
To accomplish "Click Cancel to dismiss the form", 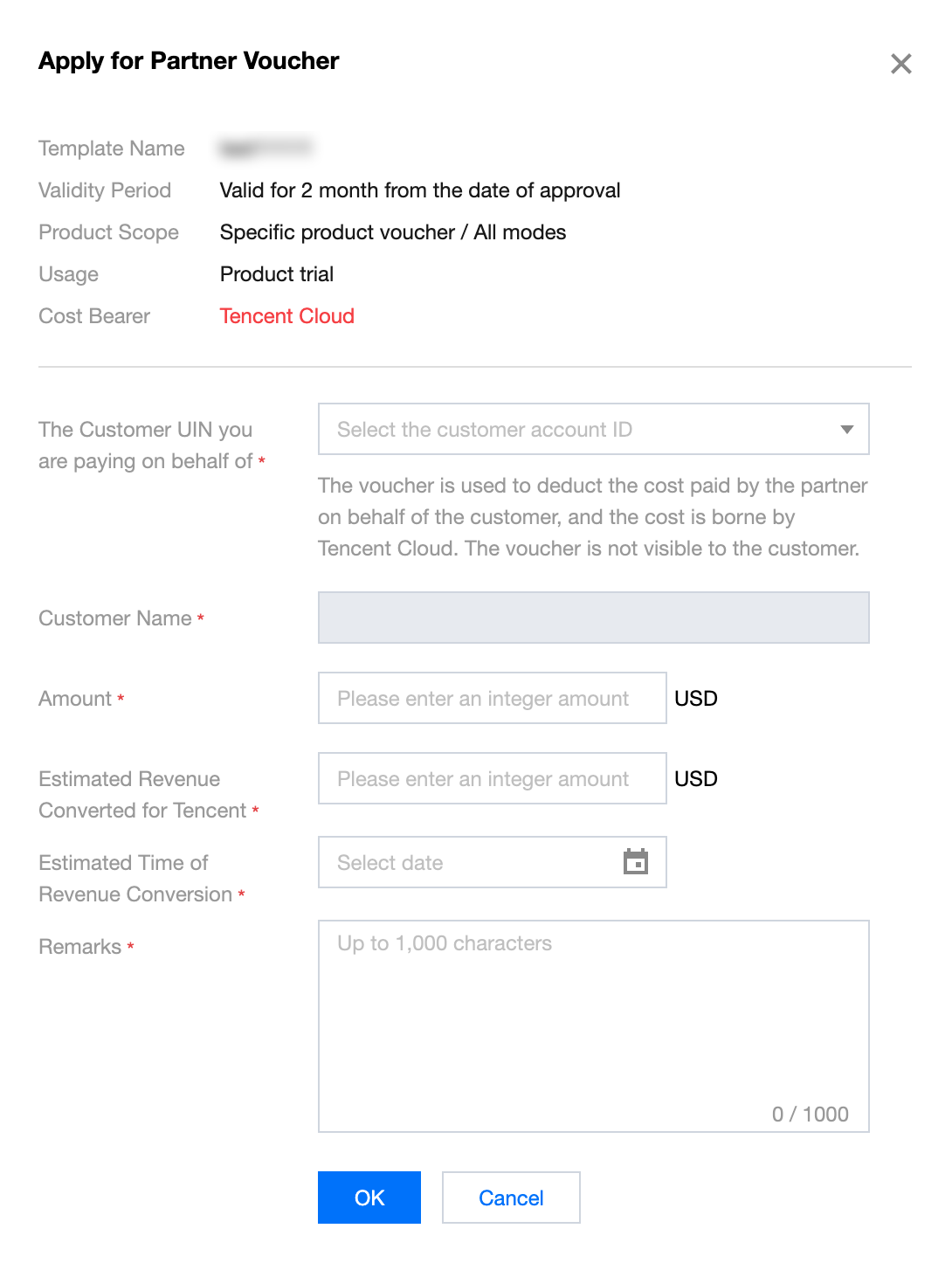I will coord(511,1197).
